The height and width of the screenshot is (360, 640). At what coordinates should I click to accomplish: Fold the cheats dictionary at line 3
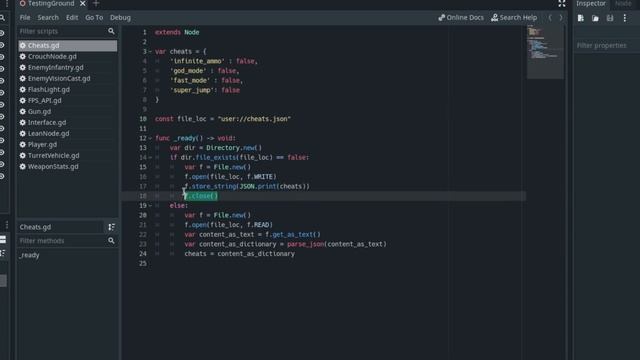150,51
